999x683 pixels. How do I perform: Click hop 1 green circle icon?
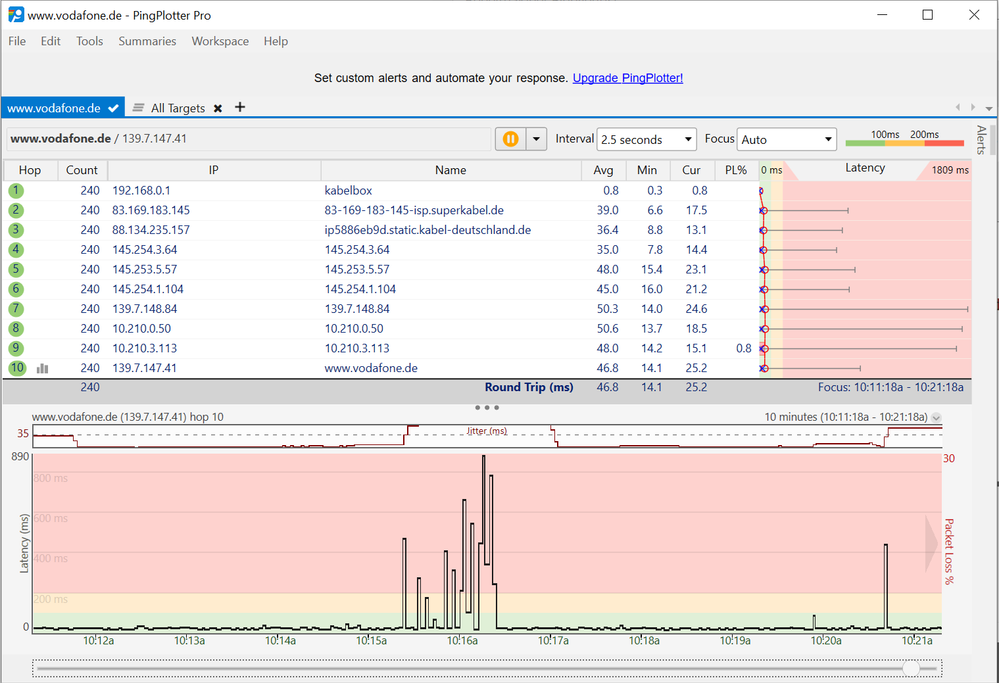click(16, 191)
